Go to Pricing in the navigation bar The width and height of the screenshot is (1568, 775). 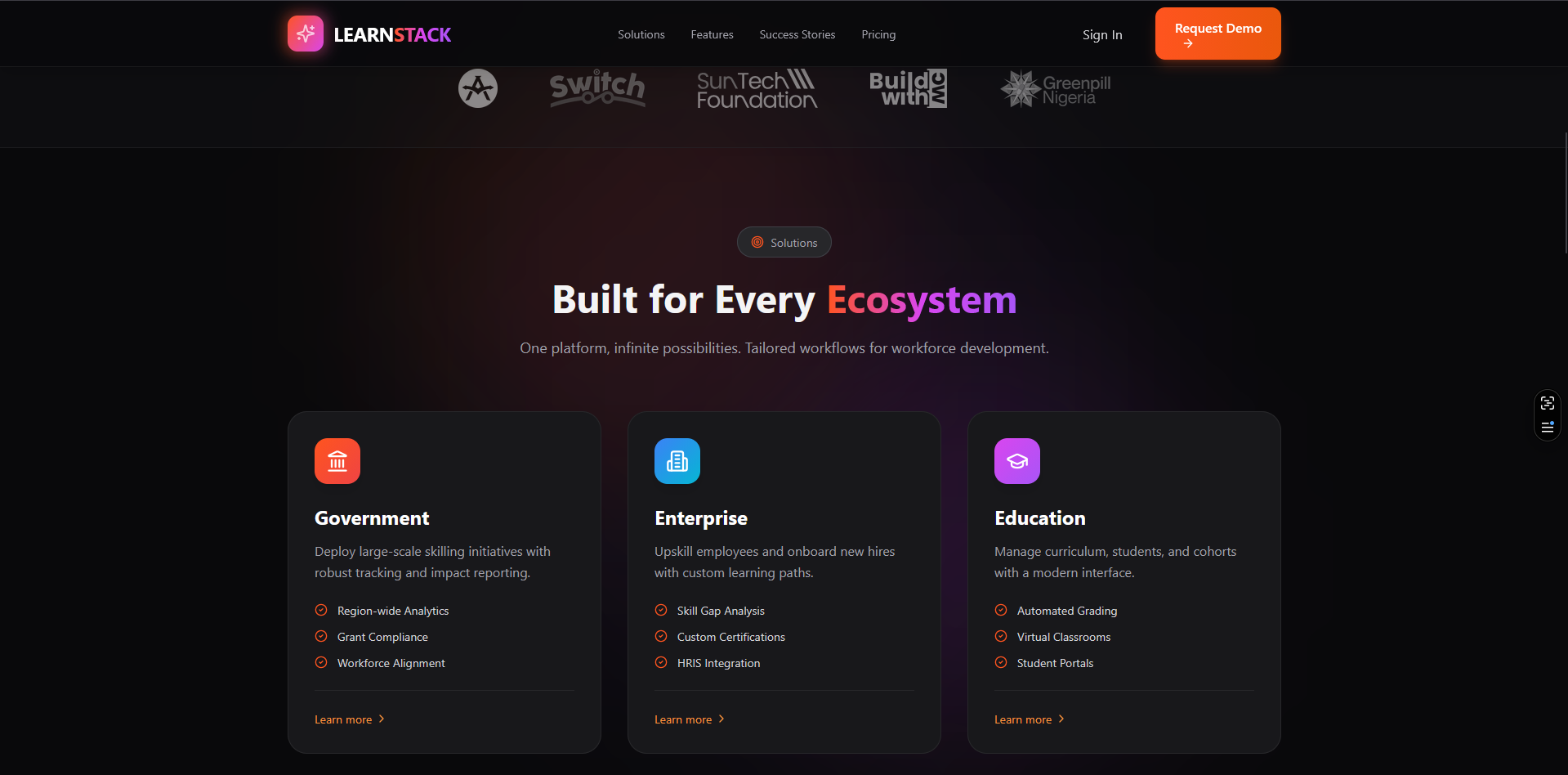878,34
